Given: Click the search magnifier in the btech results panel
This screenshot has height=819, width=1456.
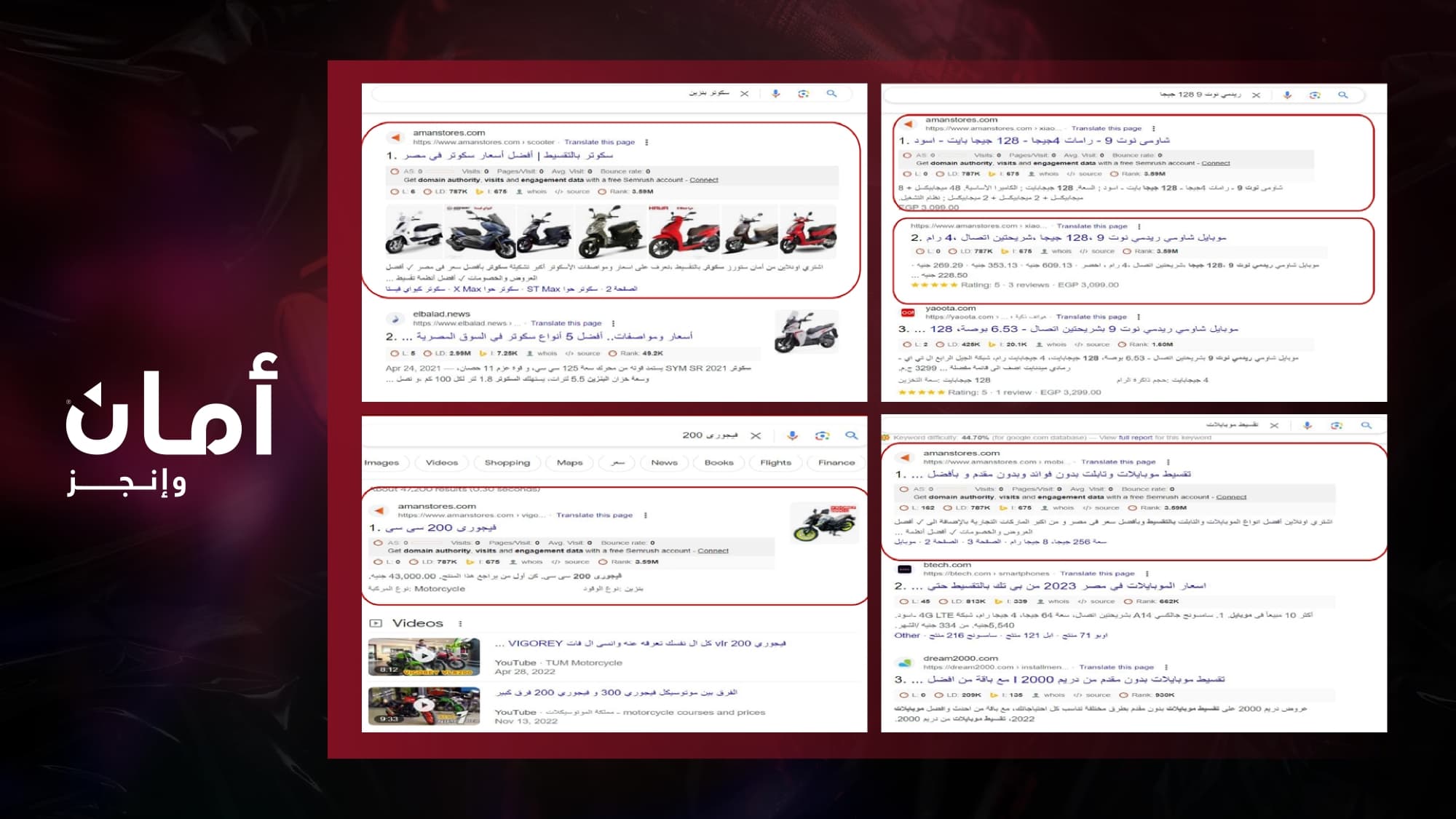Looking at the screenshot, I should [x=1366, y=425].
